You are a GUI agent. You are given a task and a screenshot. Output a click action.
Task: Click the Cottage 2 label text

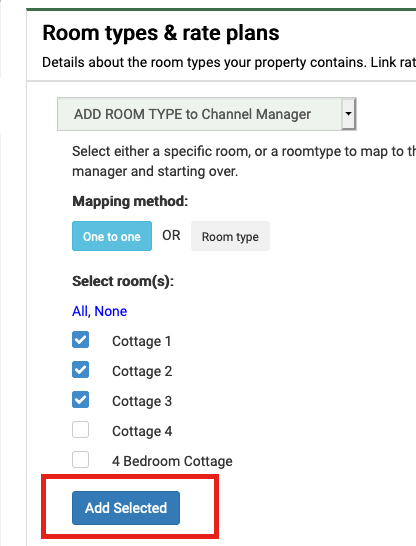[142, 371]
